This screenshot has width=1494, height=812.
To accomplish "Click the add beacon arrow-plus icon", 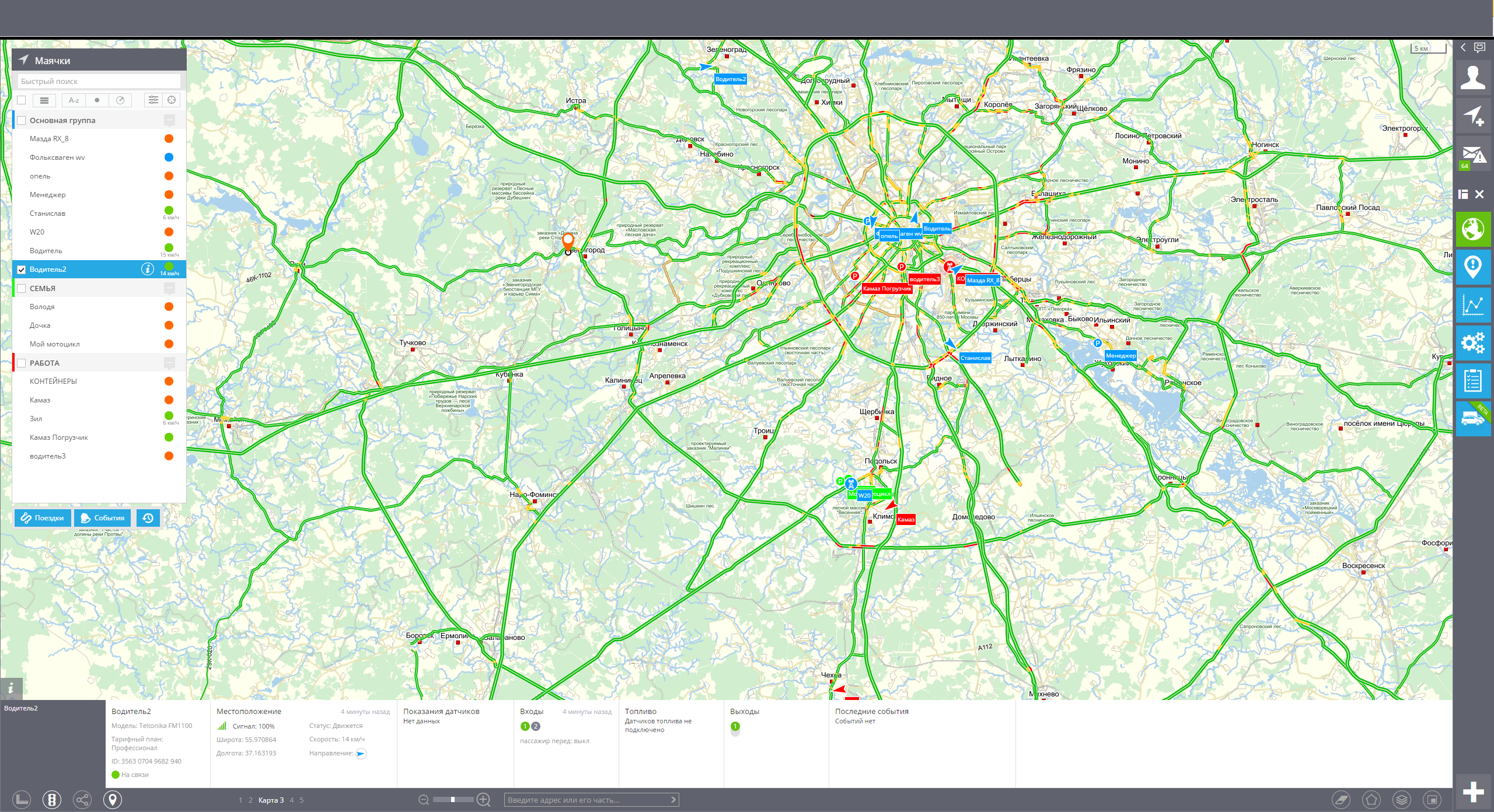I will [1473, 116].
